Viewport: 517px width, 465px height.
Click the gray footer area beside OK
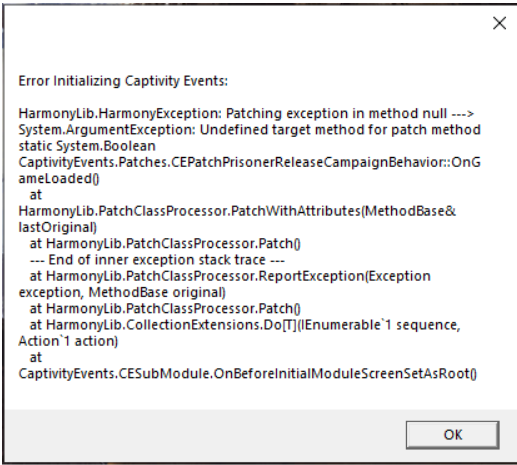[x=203, y=435]
